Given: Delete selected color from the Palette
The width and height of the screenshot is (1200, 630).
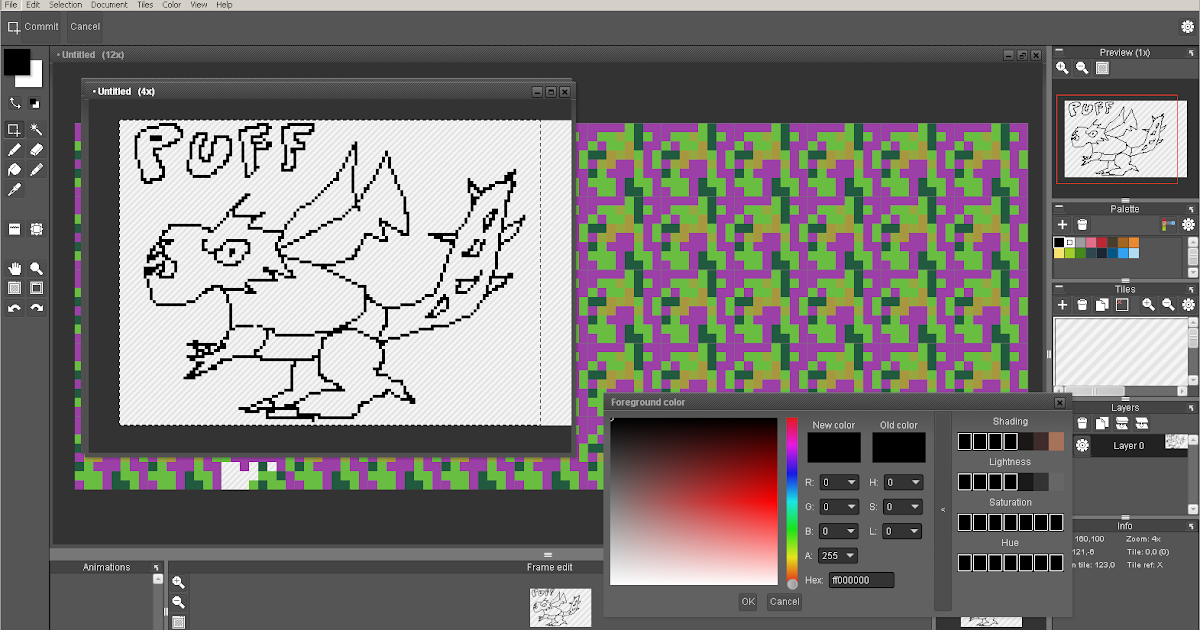Looking at the screenshot, I should click(x=1082, y=225).
